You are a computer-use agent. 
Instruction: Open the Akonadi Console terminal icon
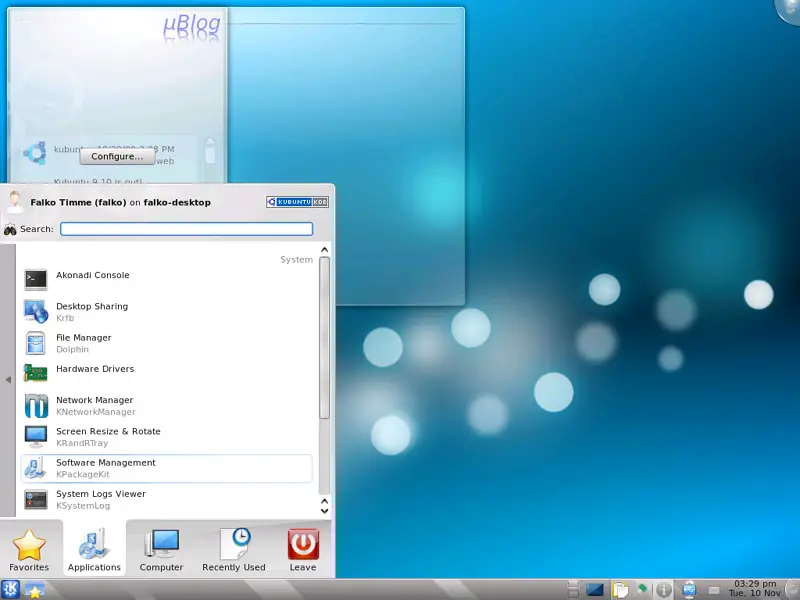click(x=36, y=280)
